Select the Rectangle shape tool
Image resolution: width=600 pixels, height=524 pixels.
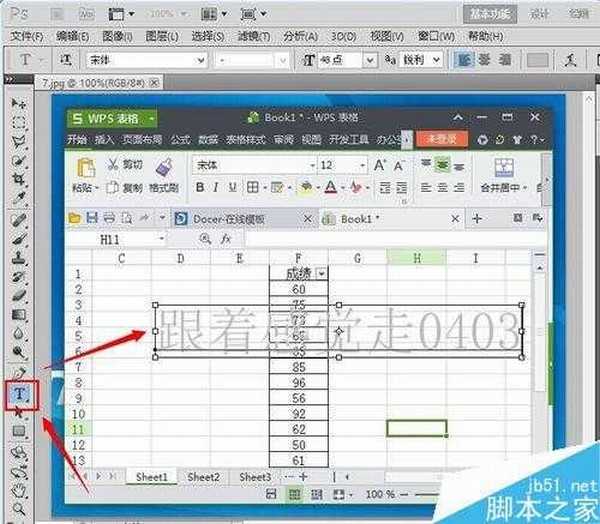click(x=19, y=431)
